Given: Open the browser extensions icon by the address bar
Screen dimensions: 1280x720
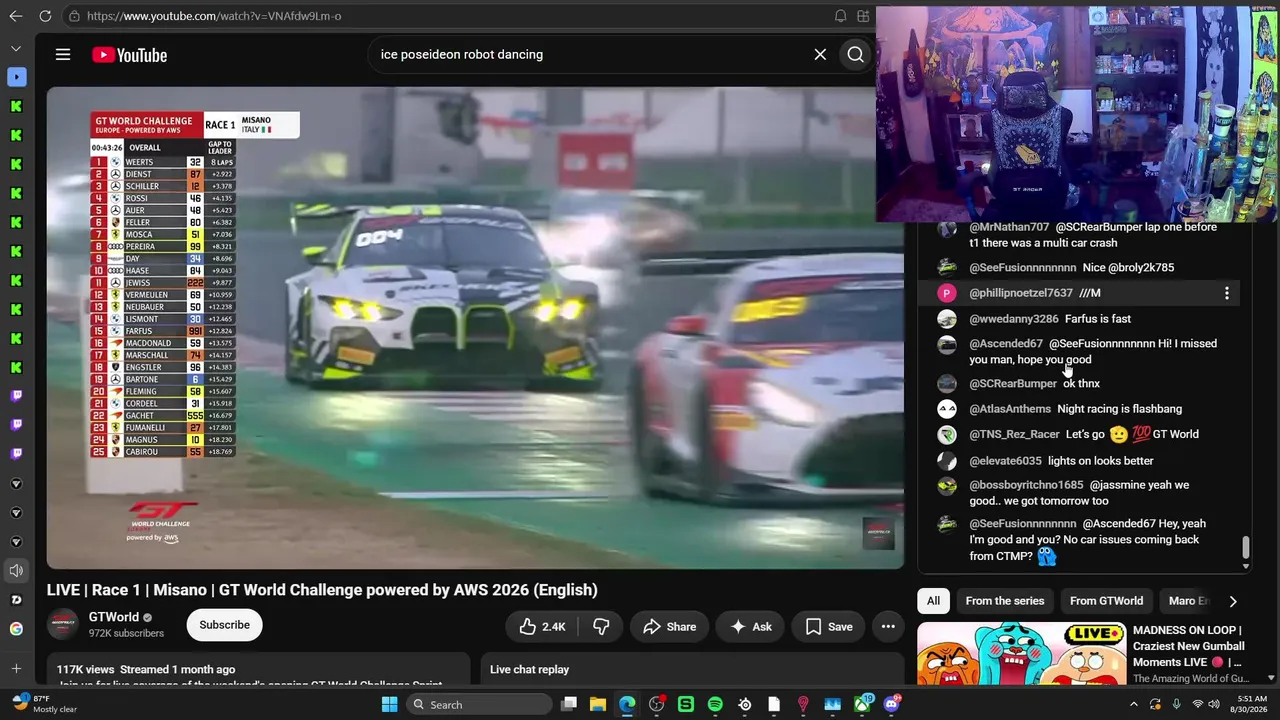Looking at the screenshot, I should click(x=863, y=16).
